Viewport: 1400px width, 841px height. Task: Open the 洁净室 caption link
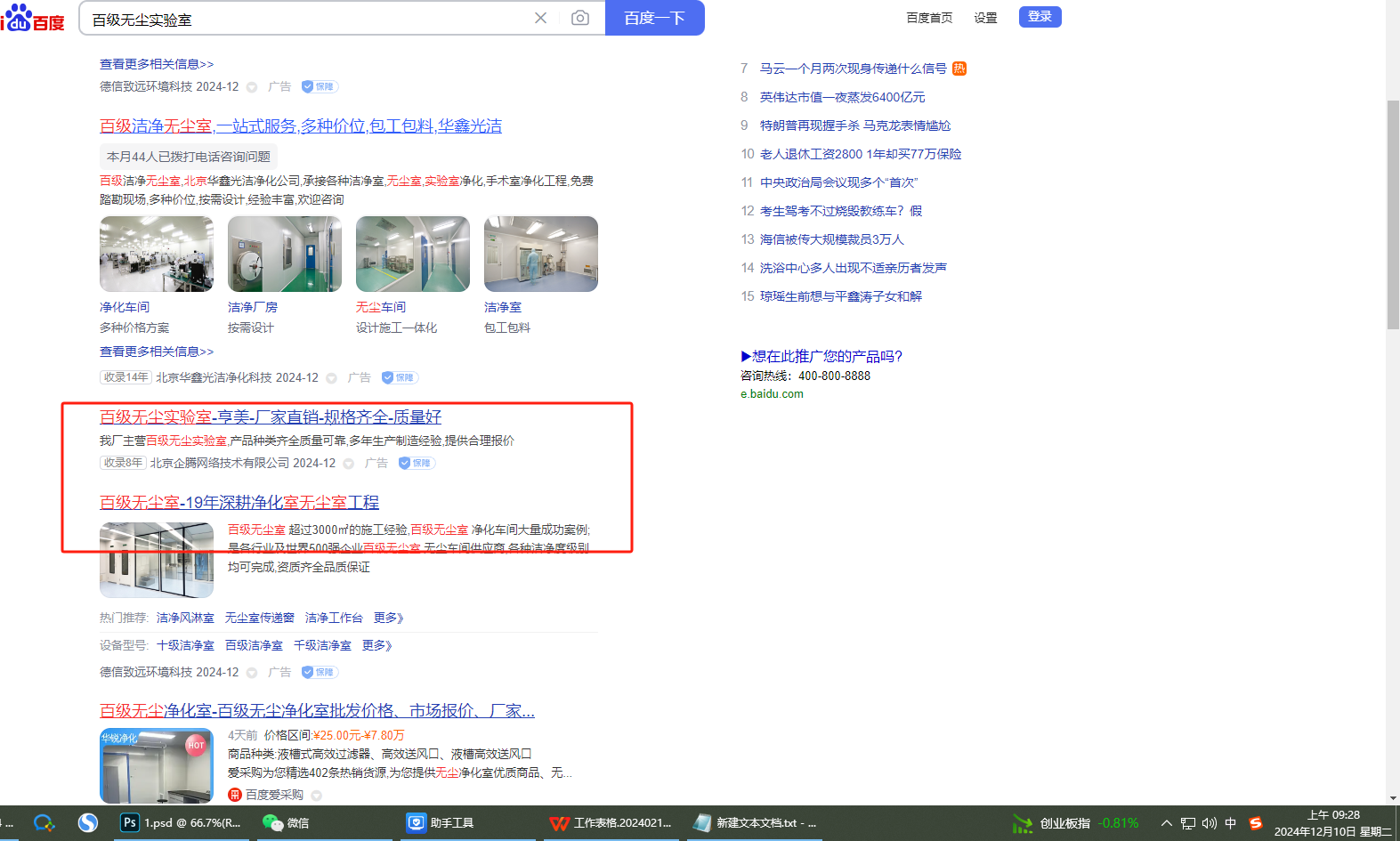(x=503, y=307)
